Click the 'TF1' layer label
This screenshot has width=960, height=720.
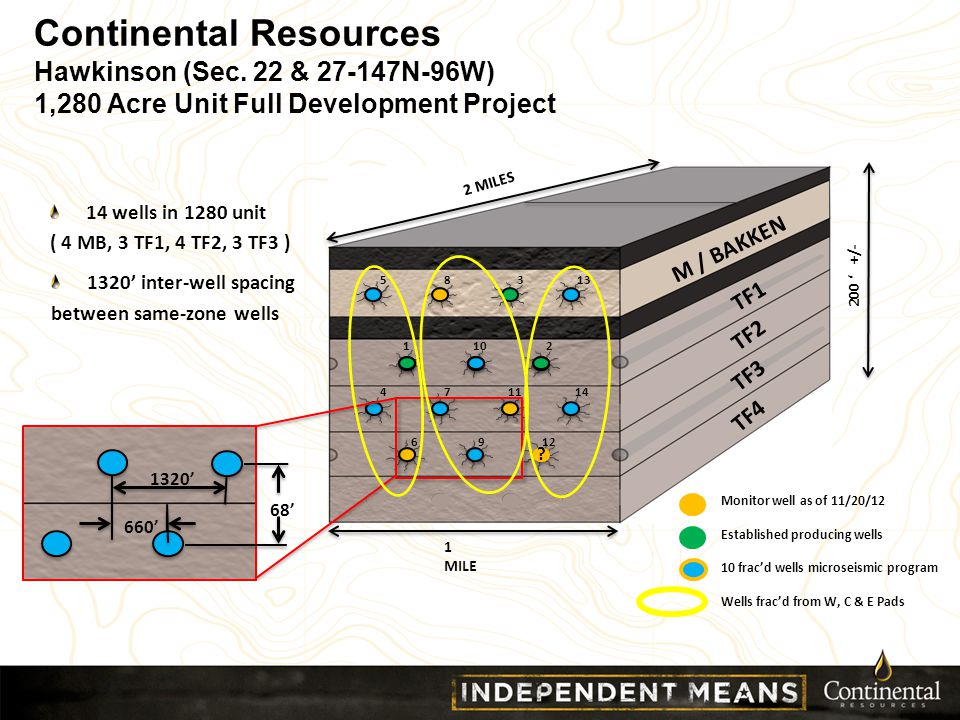point(748,297)
